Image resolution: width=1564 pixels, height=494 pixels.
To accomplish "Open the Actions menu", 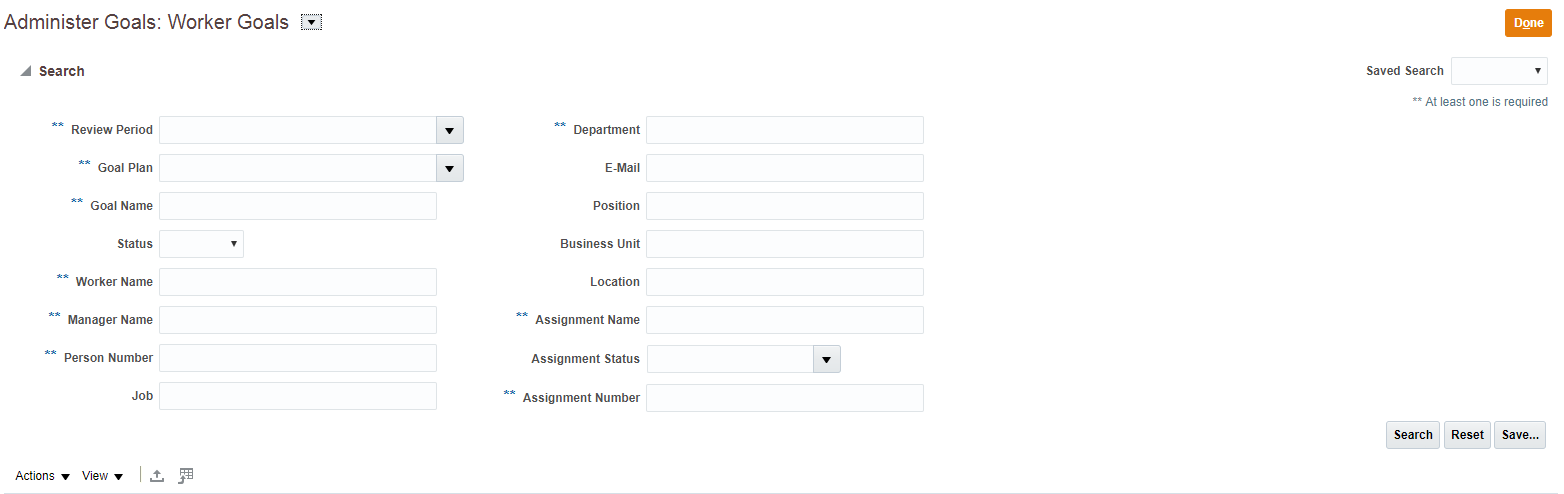I will (43, 476).
